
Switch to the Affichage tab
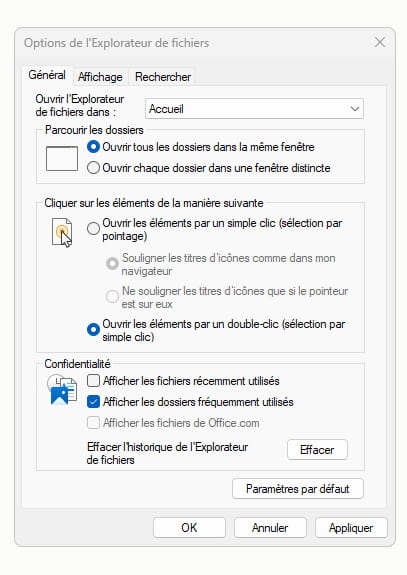(100, 77)
